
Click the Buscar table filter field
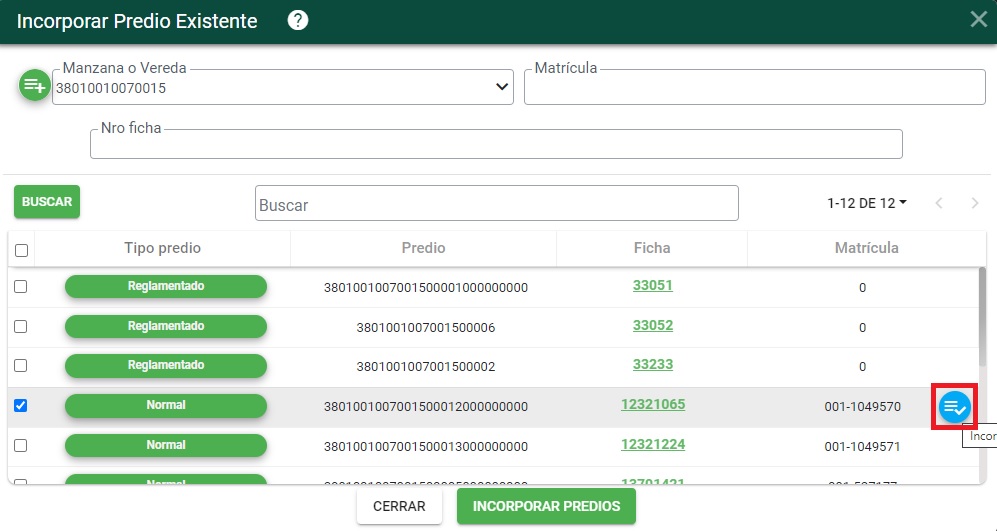click(x=497, y=203)
